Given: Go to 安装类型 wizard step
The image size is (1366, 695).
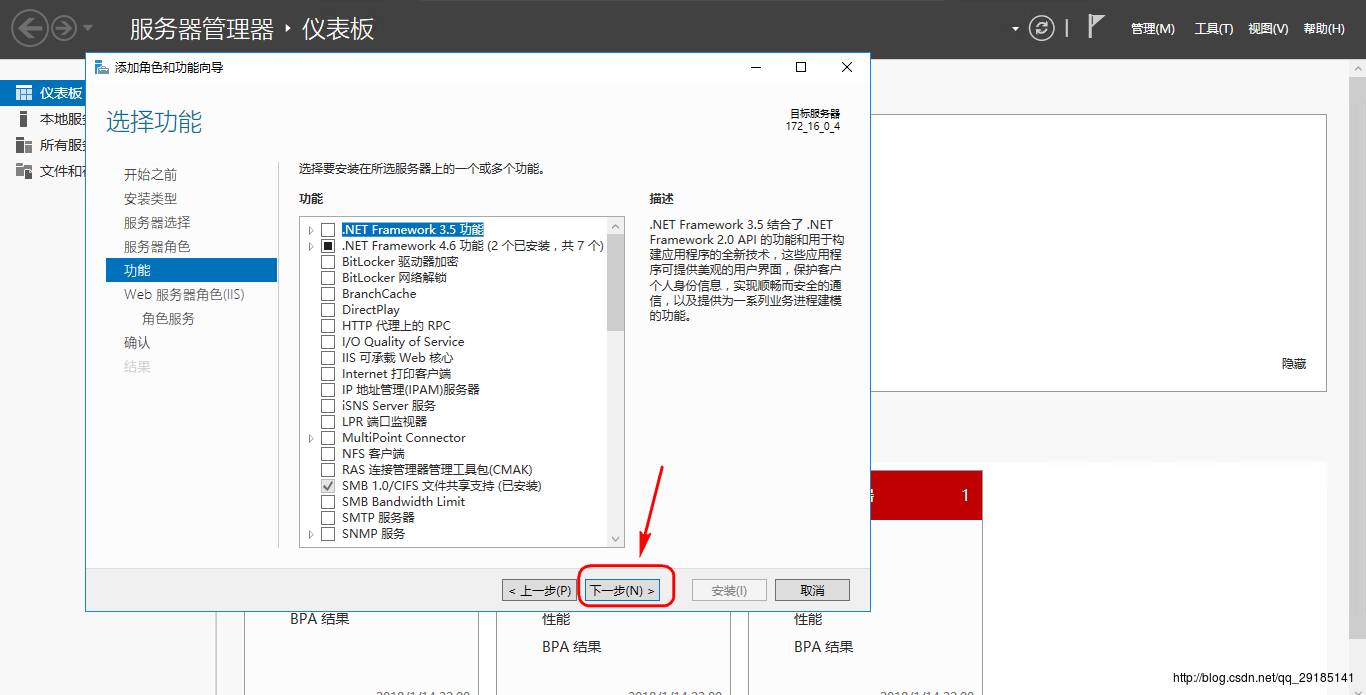Looking at the screenshot, I should tap(150, 199).
